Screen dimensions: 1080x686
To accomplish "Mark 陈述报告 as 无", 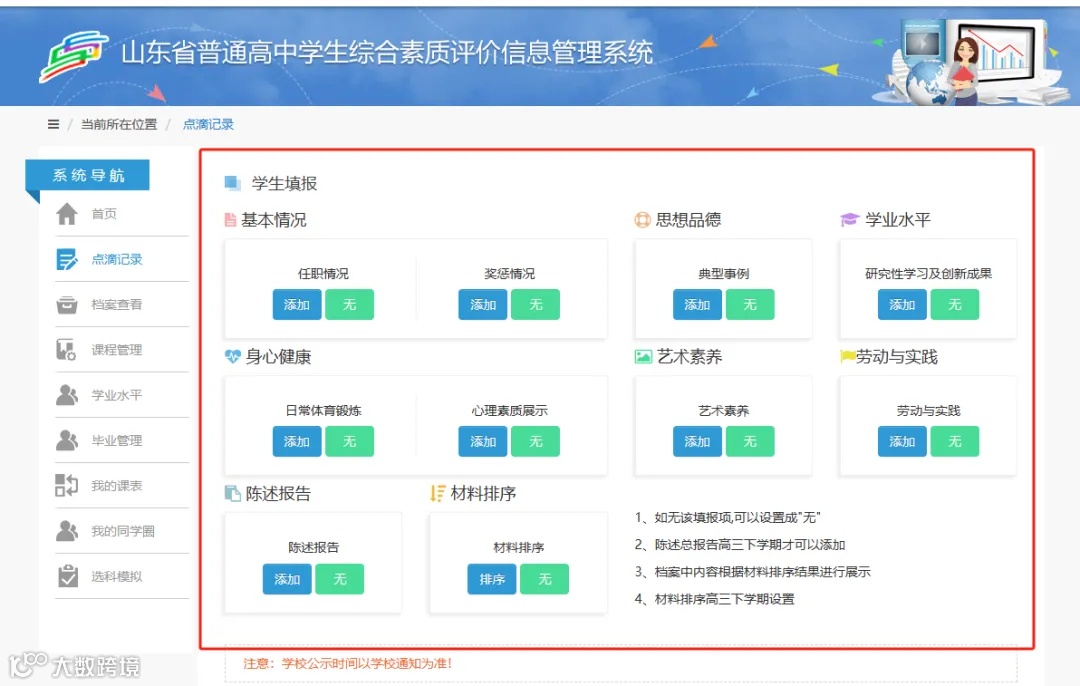I will (x=340, y=578).
